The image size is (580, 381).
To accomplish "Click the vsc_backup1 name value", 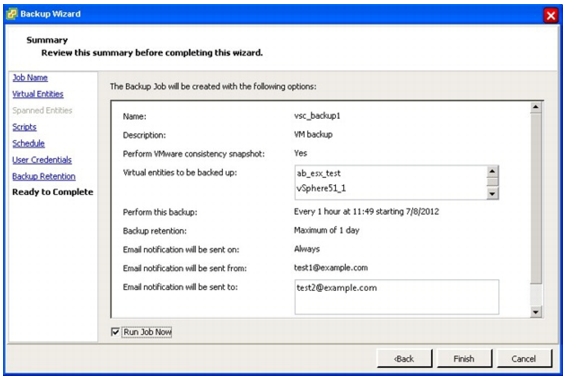I will [x=317, y=116].
